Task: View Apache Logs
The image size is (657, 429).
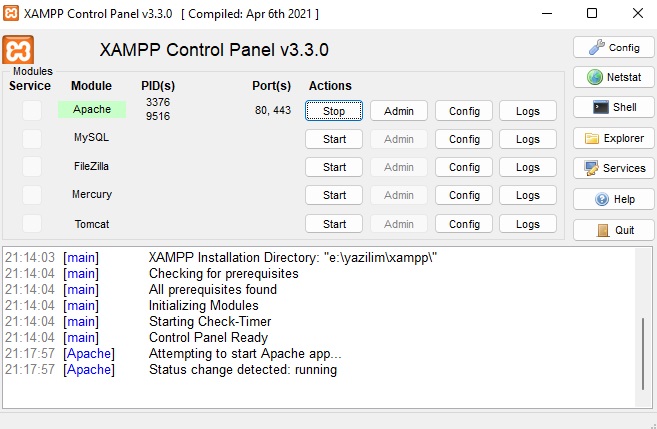Action: (x=528, y=111)
